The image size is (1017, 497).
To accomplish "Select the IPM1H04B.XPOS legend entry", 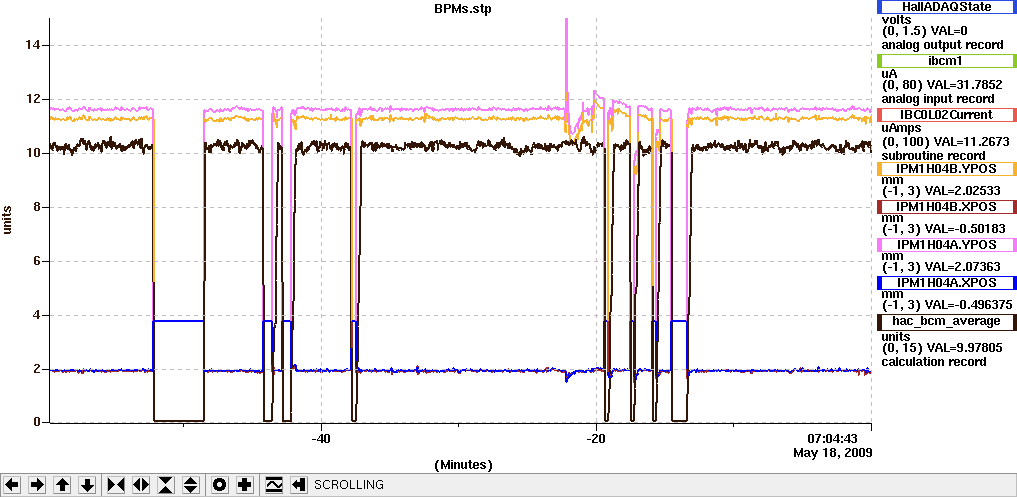I will coord(946,207).
